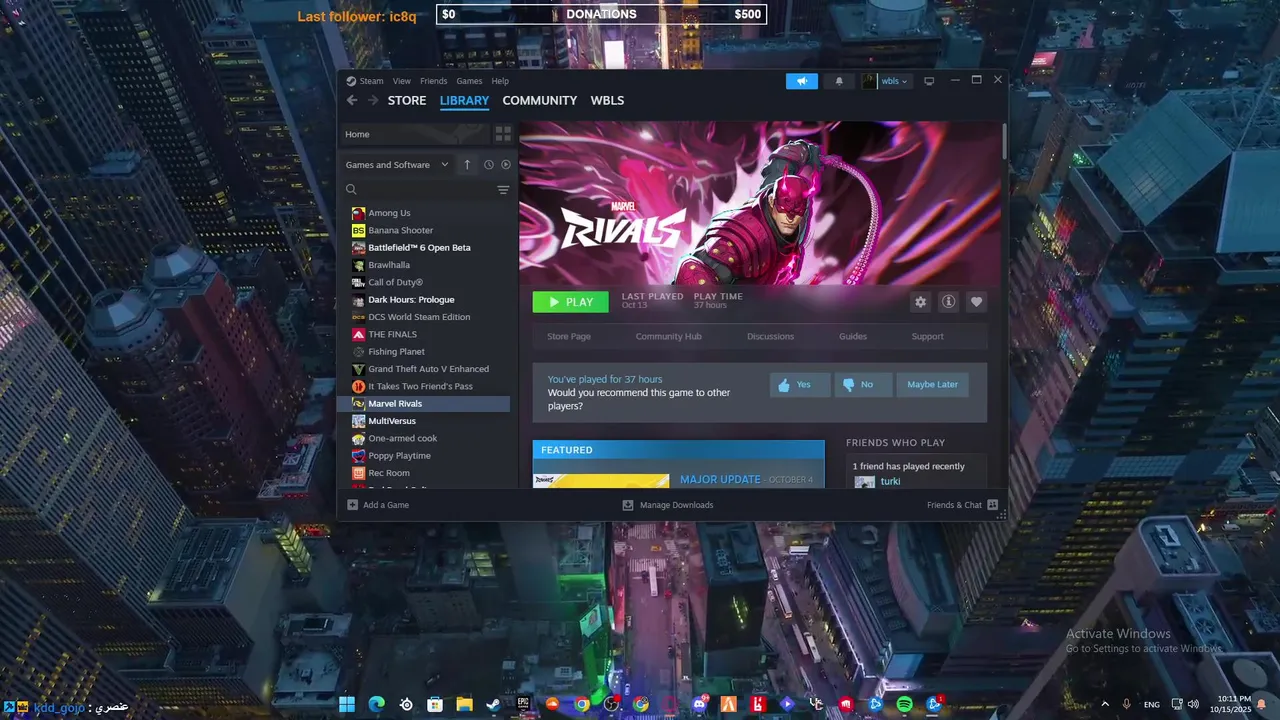Click the thumbs up Yes recommendation
Viewport: 1280px width, 720px height.
pyautogui.click(x=799, y=385)
